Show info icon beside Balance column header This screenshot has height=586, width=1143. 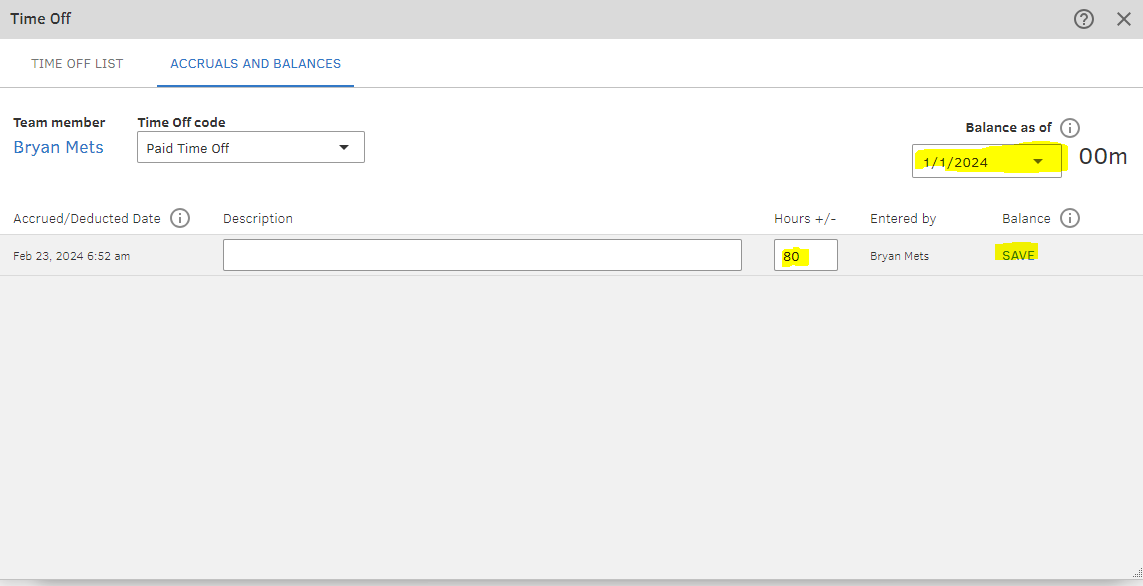(1070, 218)
